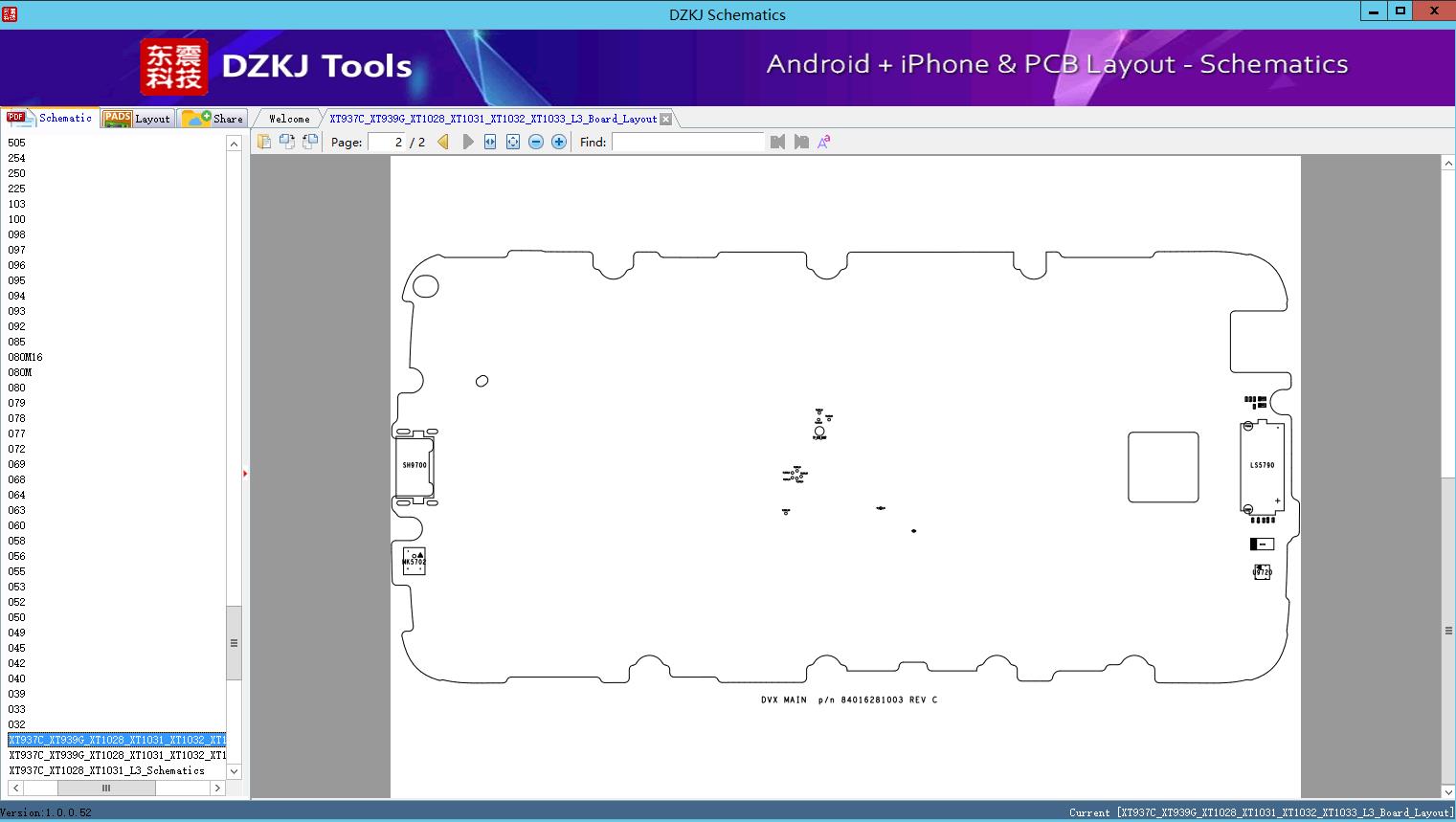Click LS5790 component on board layout

(1262, 465)
